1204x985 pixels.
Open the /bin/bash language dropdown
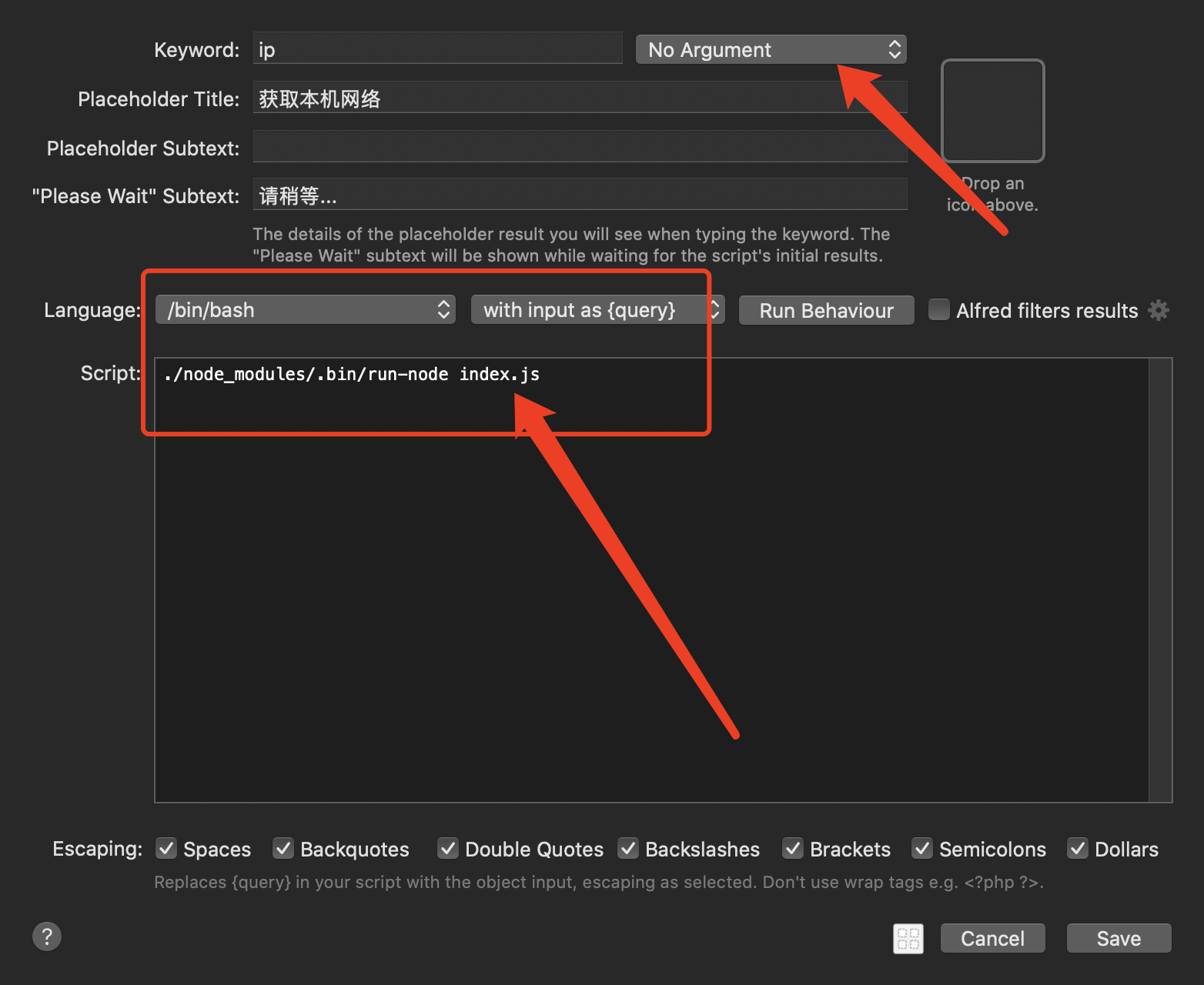[306, 309]
